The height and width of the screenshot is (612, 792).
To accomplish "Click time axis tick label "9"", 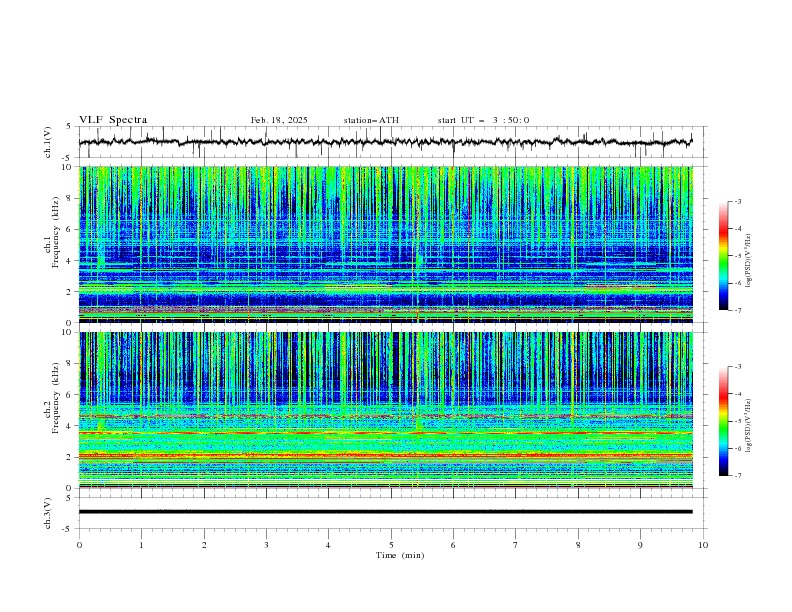I will [640, 545].
